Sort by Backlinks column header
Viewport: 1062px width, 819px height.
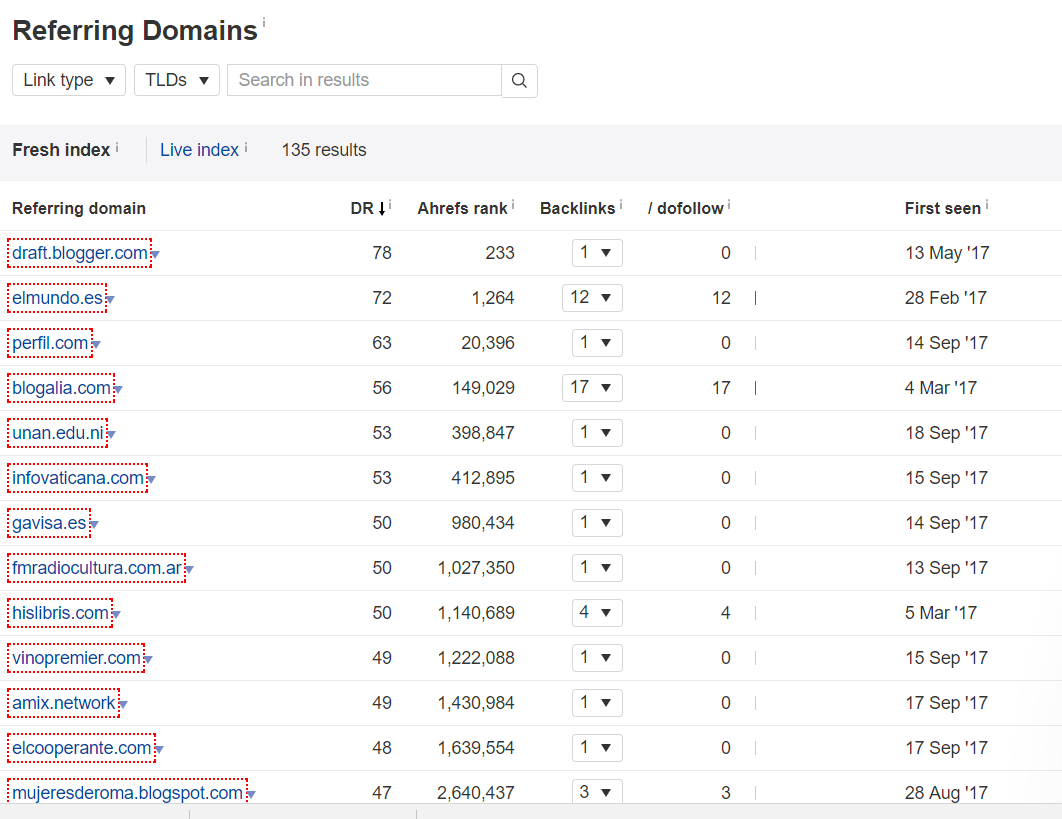tap(577, 208)
